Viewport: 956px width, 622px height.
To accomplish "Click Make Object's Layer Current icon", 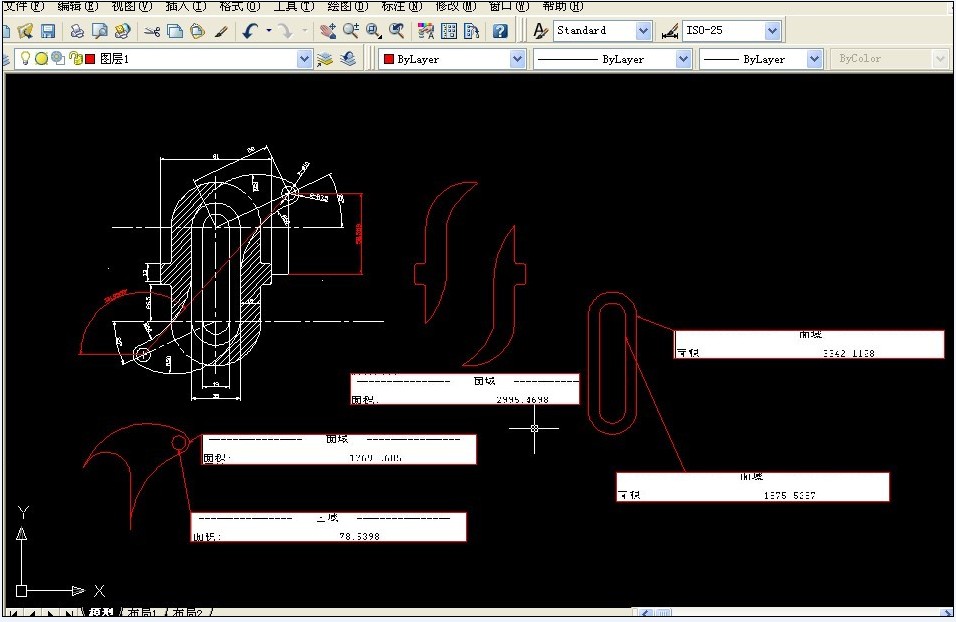I will tap(325, 59).
